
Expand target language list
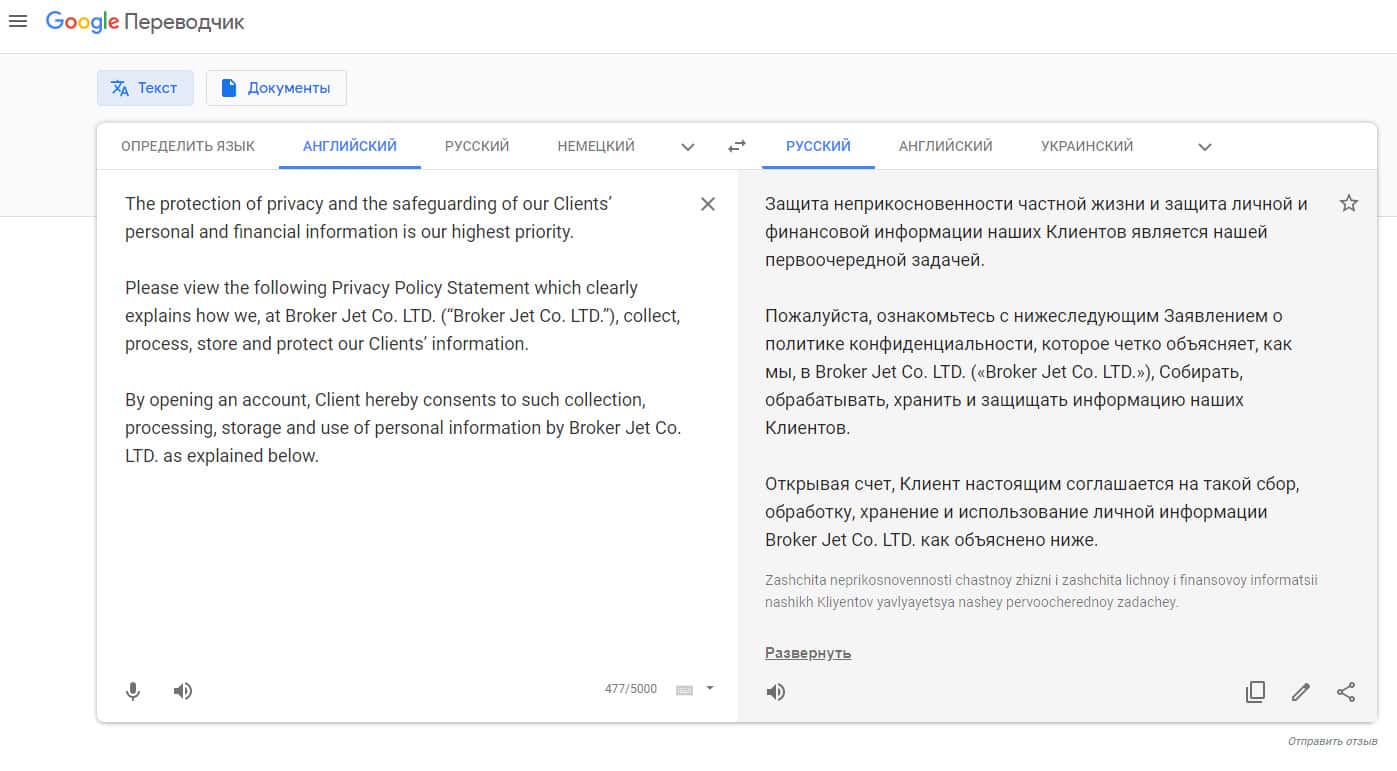point(1205,147)
